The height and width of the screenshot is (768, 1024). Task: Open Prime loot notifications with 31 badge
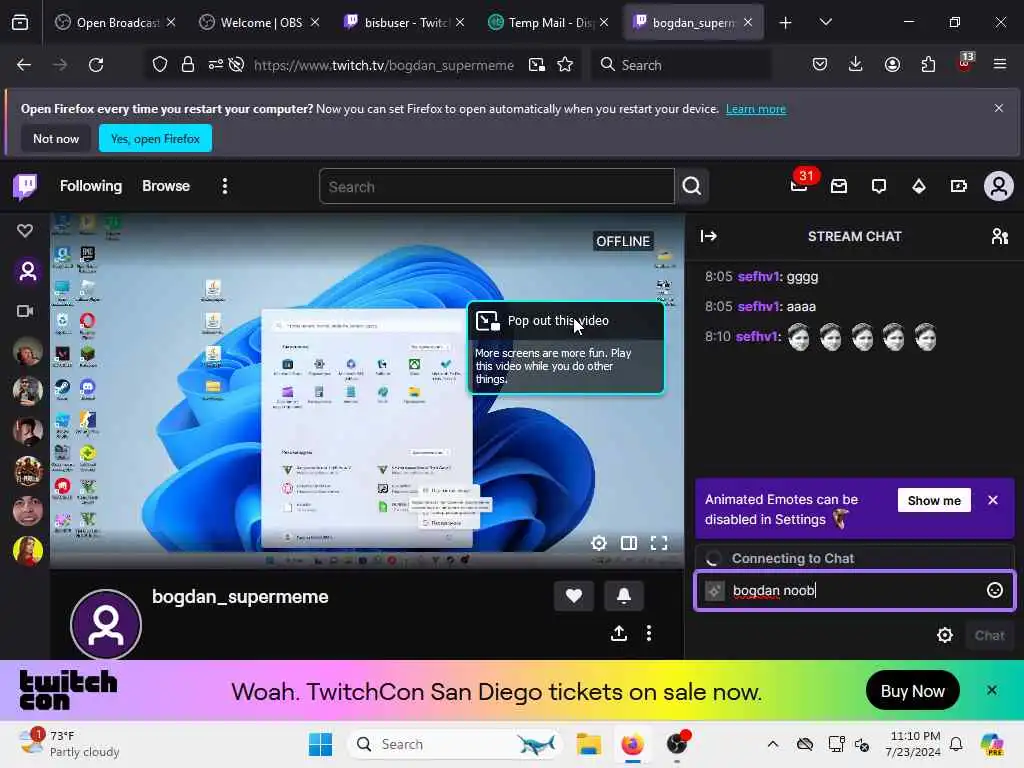(799, 186)
